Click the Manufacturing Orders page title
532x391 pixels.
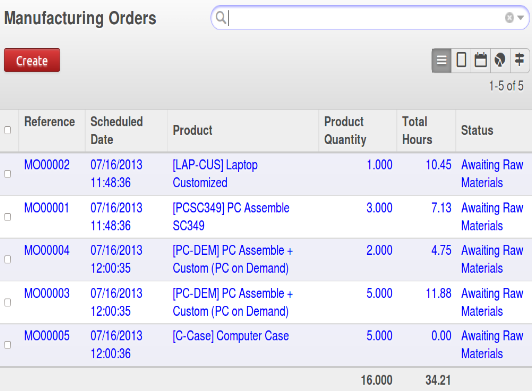click(x=80, y=18)
